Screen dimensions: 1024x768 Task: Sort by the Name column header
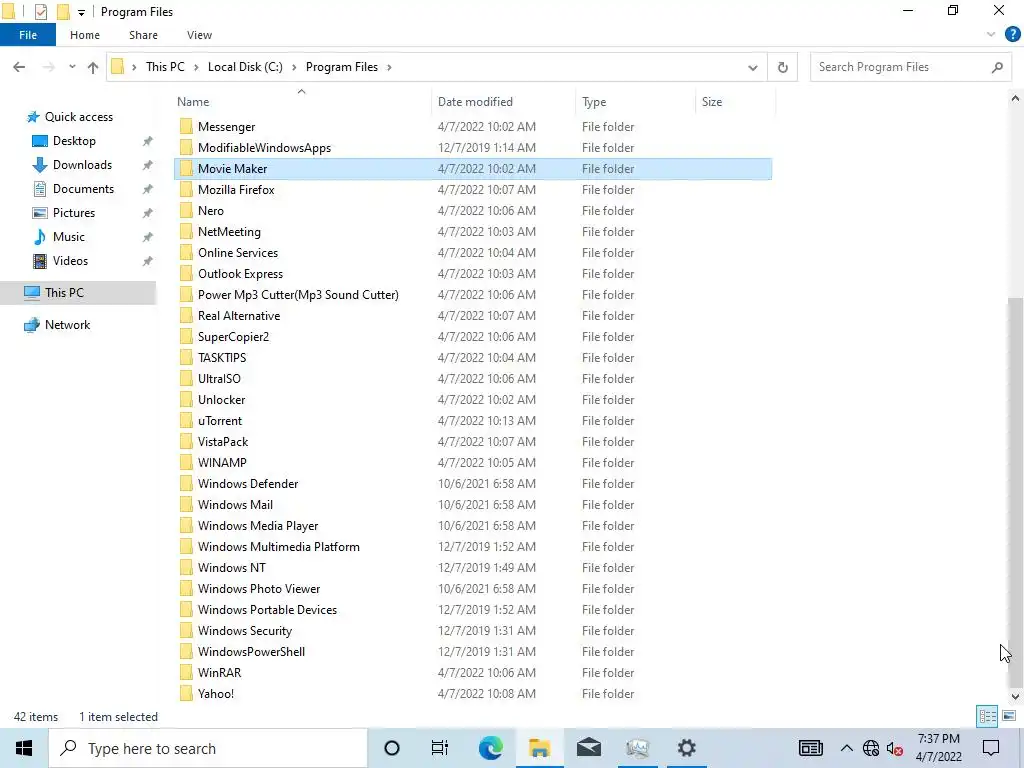click(x=193, y=102)
